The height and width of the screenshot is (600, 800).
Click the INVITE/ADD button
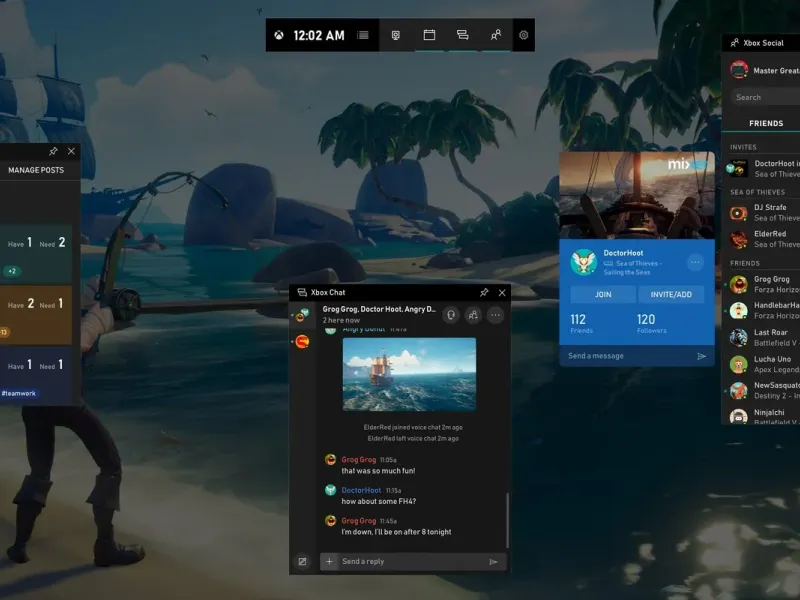click(x=671, y=294)
